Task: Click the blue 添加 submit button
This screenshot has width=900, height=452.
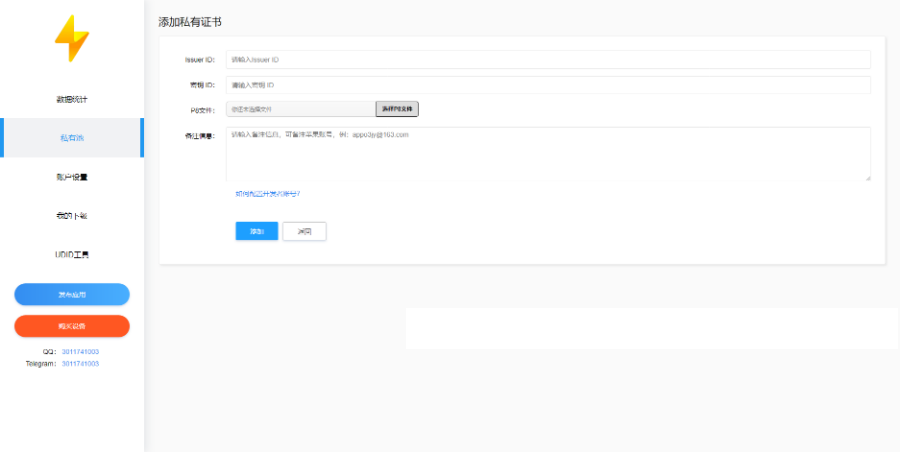Action: pyautogui.click(x=257, y=231)
